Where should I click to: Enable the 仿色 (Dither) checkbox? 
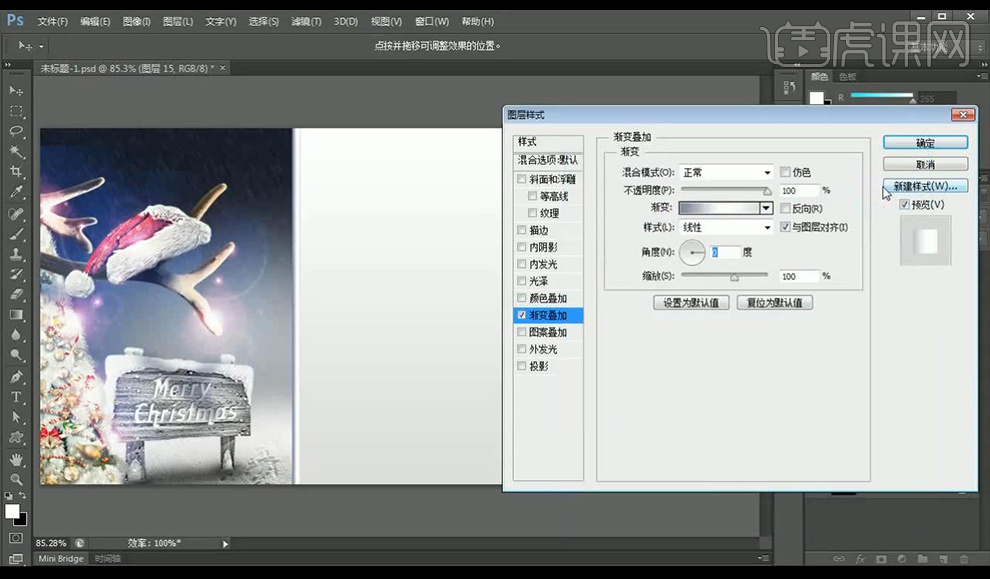click(785, 172)
